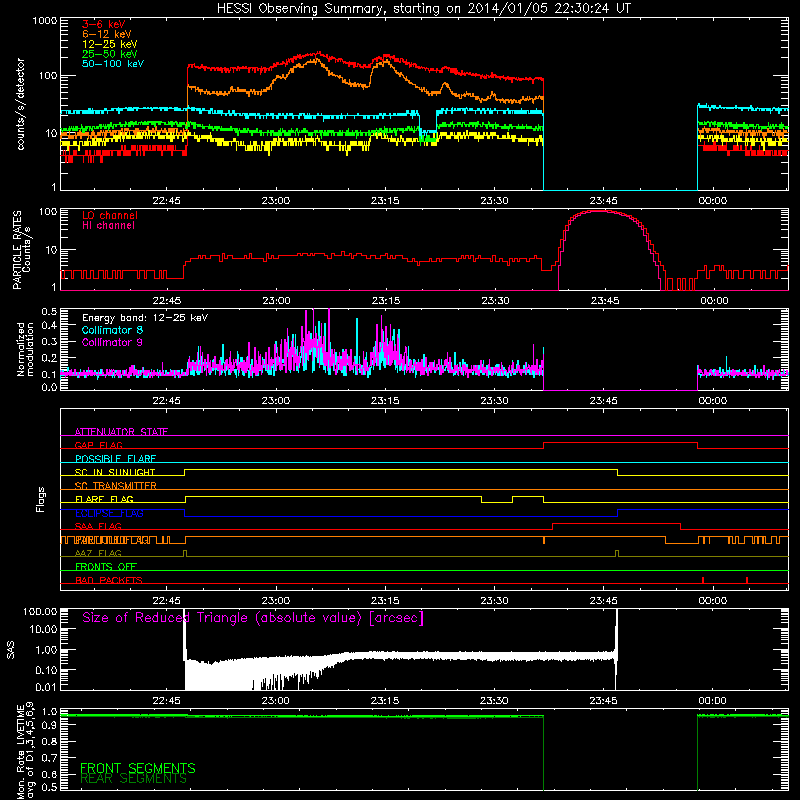Click the 23:15 label under the count-rate panel
Image resolution: width=800 pixels, height=800 pixels.
(x=385, y=201)
